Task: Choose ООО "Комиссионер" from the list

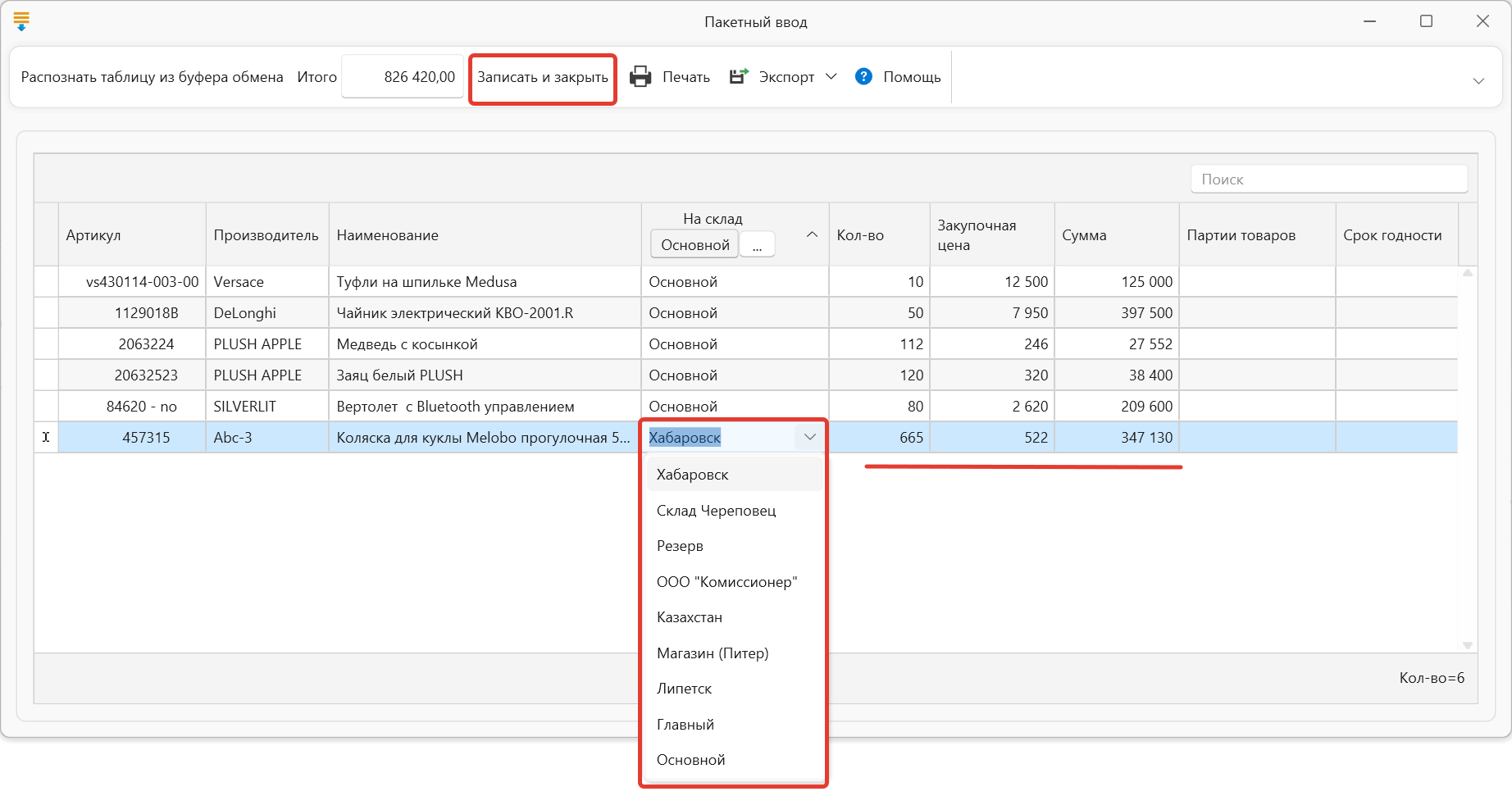Action: (x=734, y=582)
